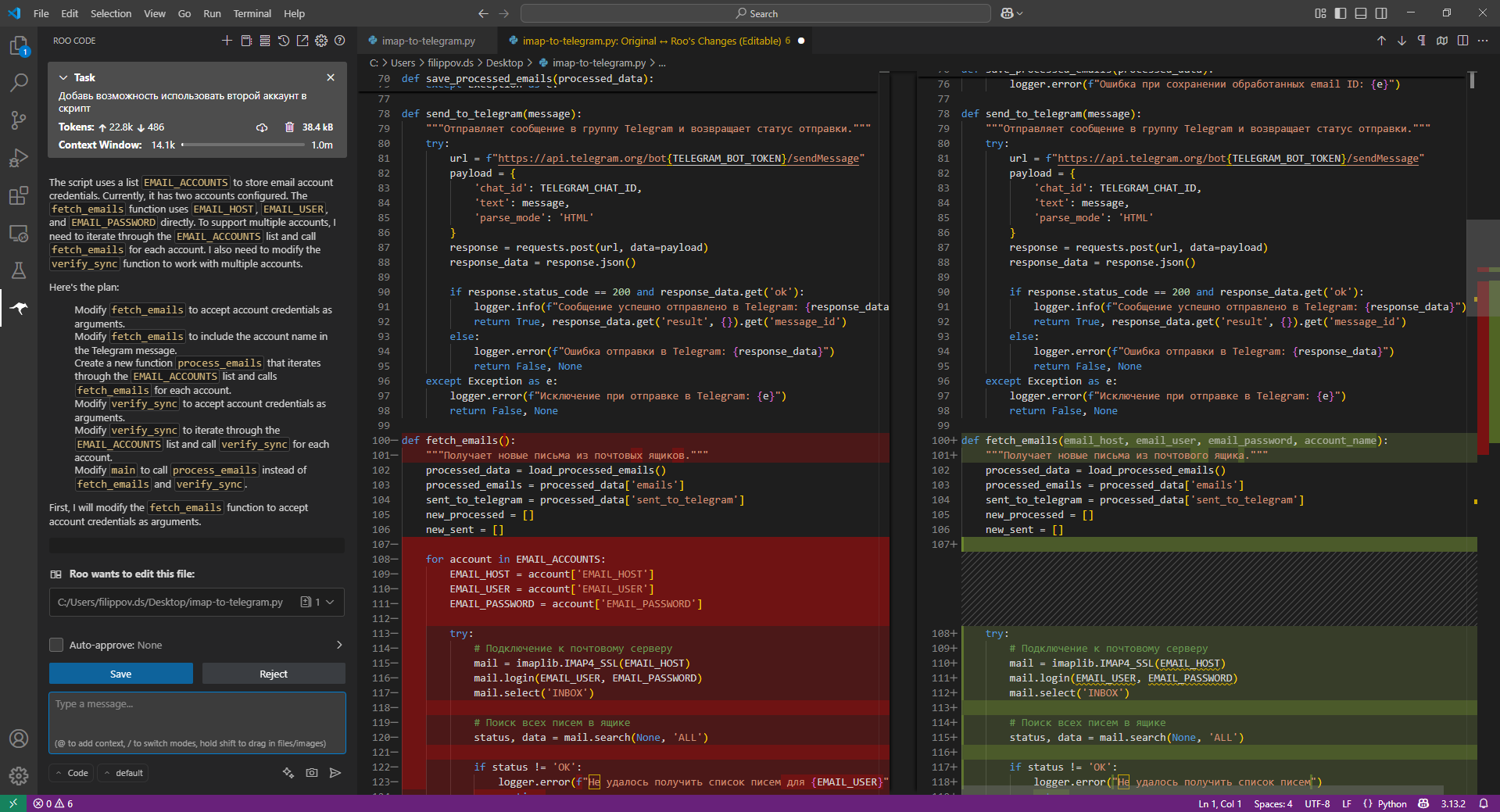1500x812 pixels.
Task: Go to previous diff change arrow
Action: pos(1381,41)
